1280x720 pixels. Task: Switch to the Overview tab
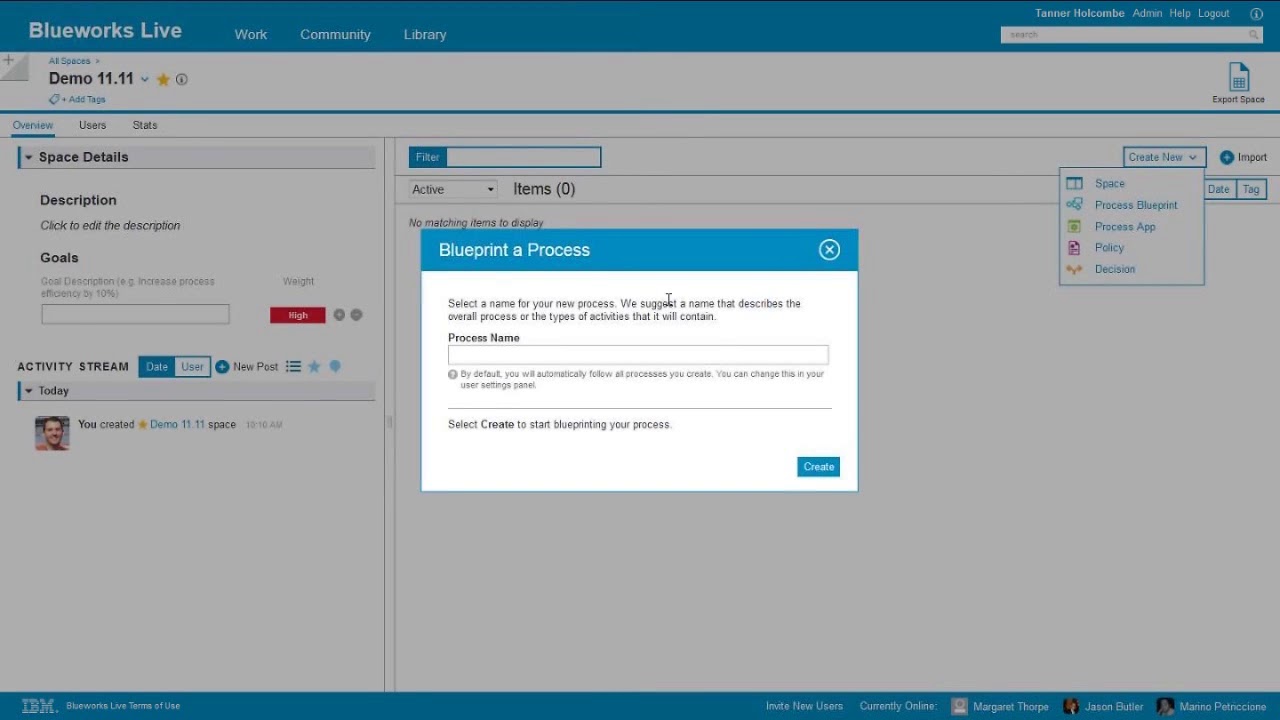pos(33,125)
